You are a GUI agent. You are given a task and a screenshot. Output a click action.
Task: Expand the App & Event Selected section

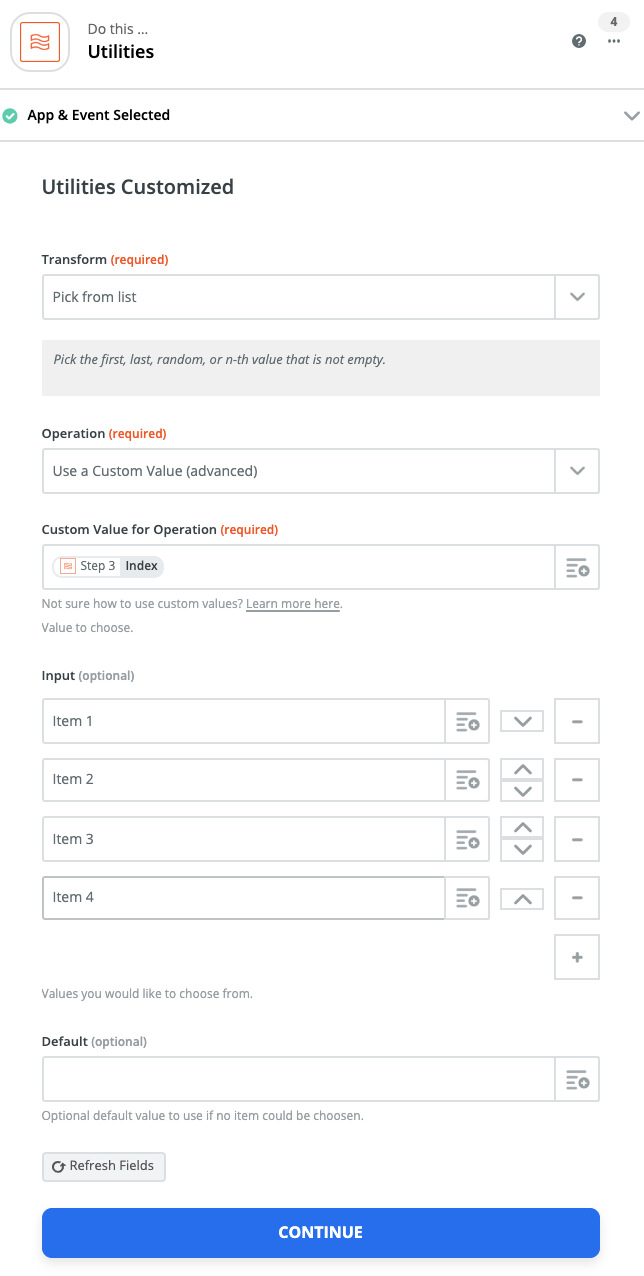tap(631, 116)
